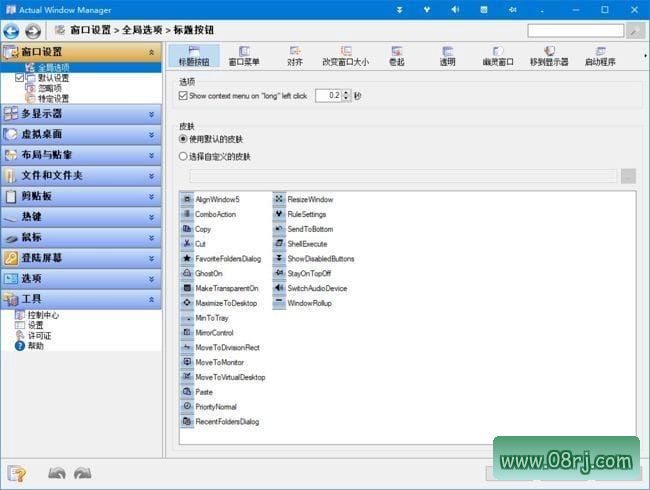Screen dimensions: 650x490
Task: Select MoveToDivisionRect icon
Action: pos(187,347)
